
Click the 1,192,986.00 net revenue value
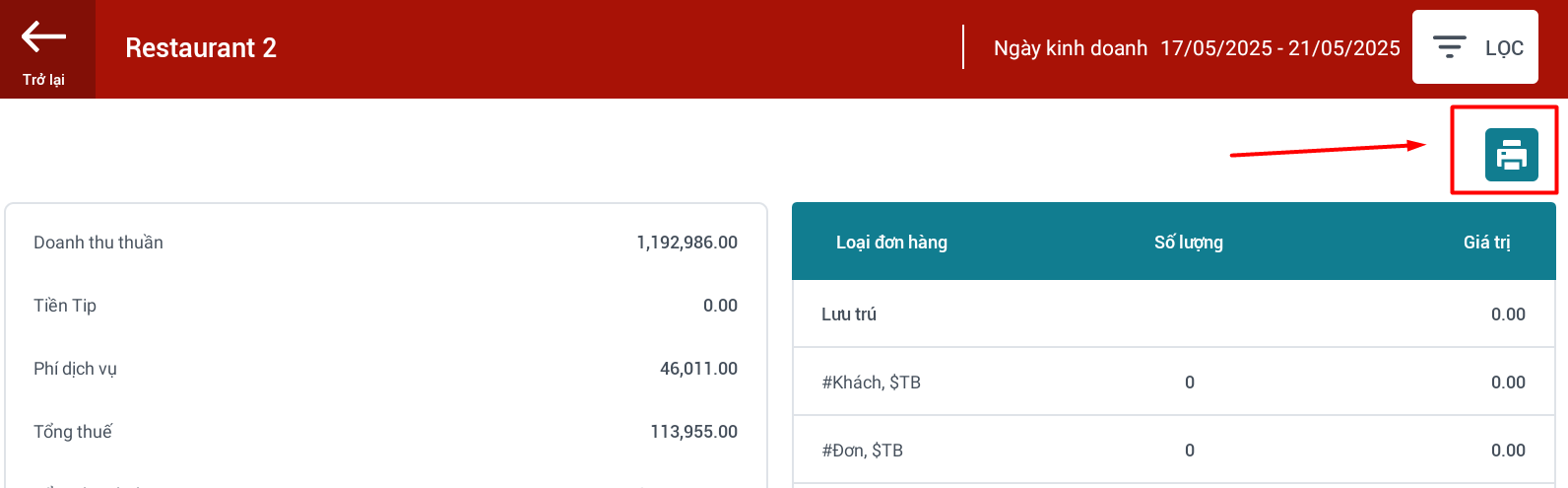686,243
